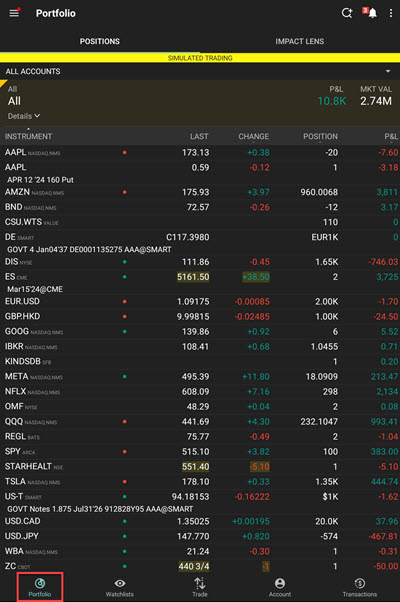Select the STARHEALT NSE row

pos(200,466)
